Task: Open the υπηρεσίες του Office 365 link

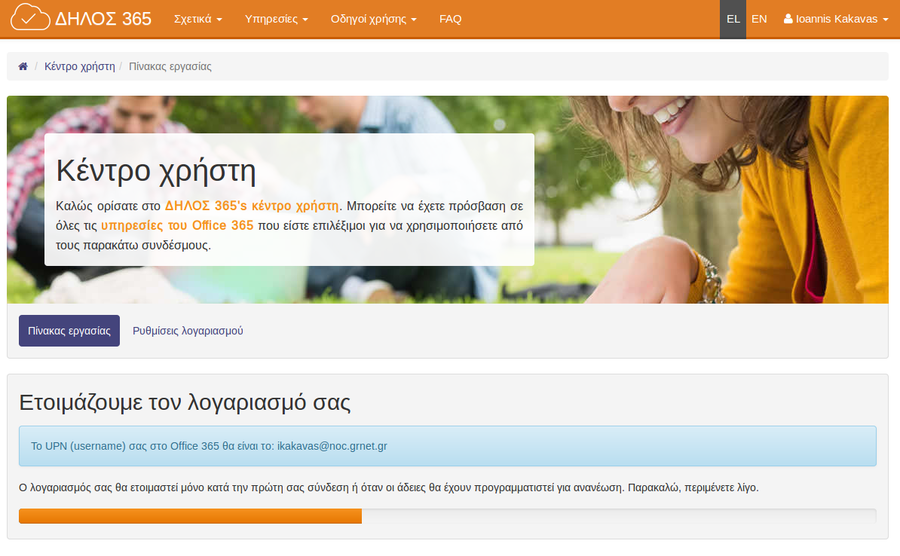Action: [177, 225]
